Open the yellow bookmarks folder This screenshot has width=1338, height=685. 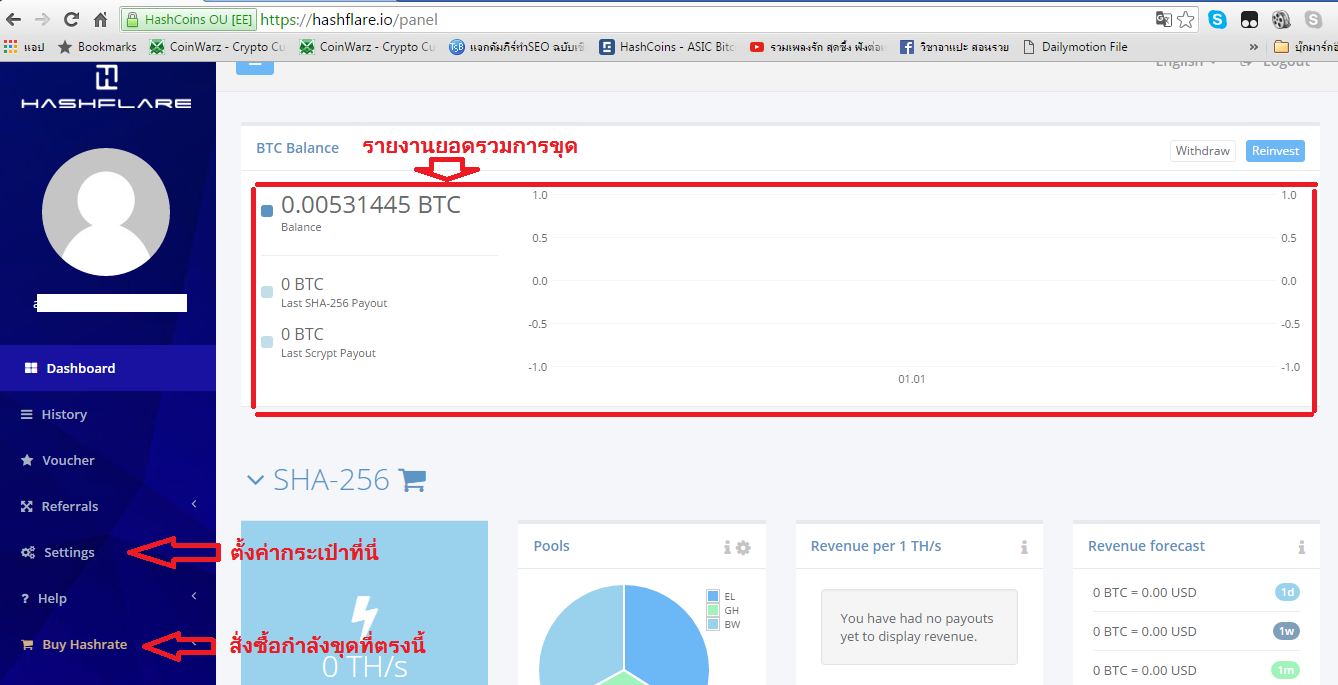1305,46
